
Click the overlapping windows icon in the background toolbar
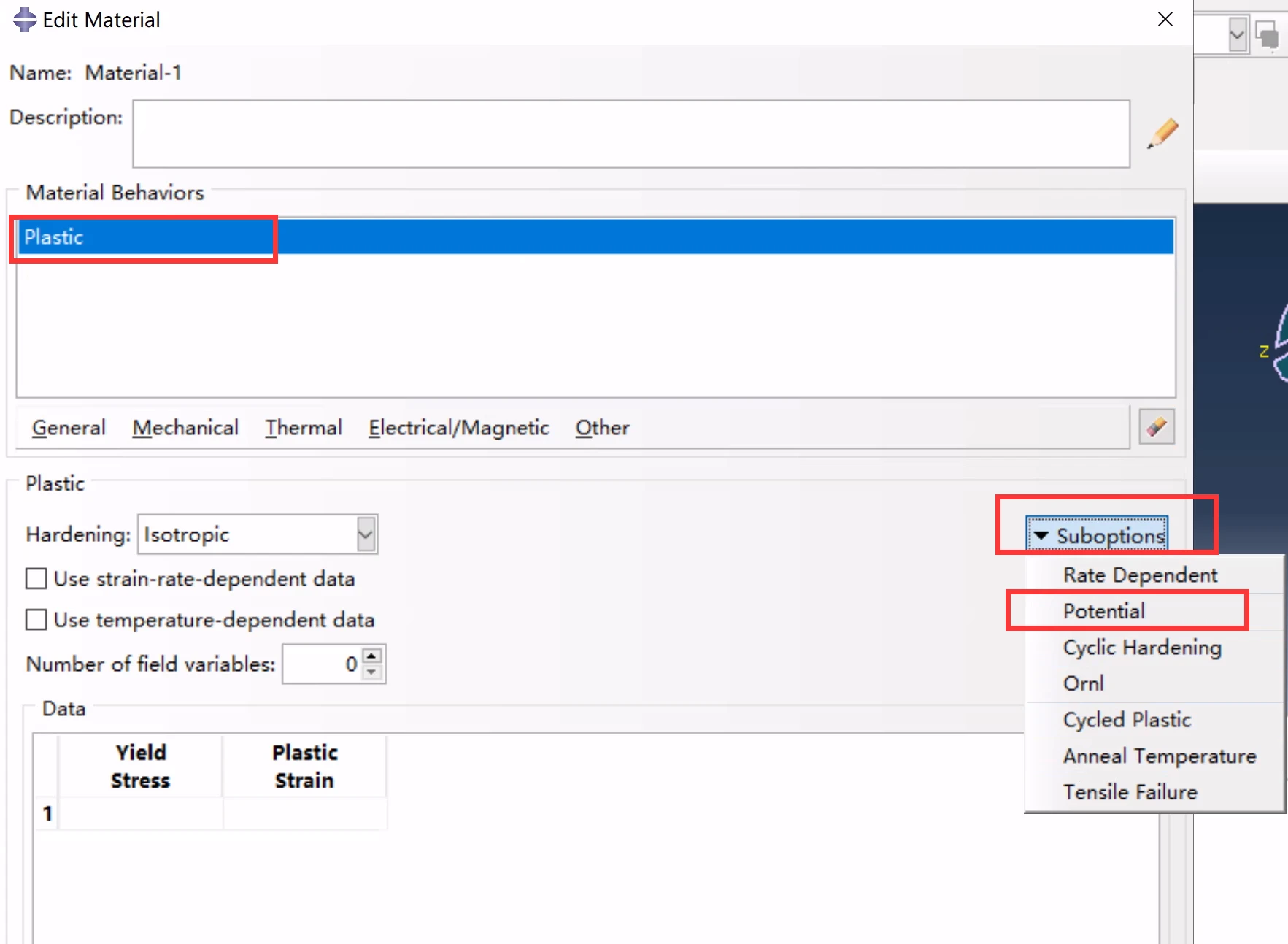(1268, 34)
